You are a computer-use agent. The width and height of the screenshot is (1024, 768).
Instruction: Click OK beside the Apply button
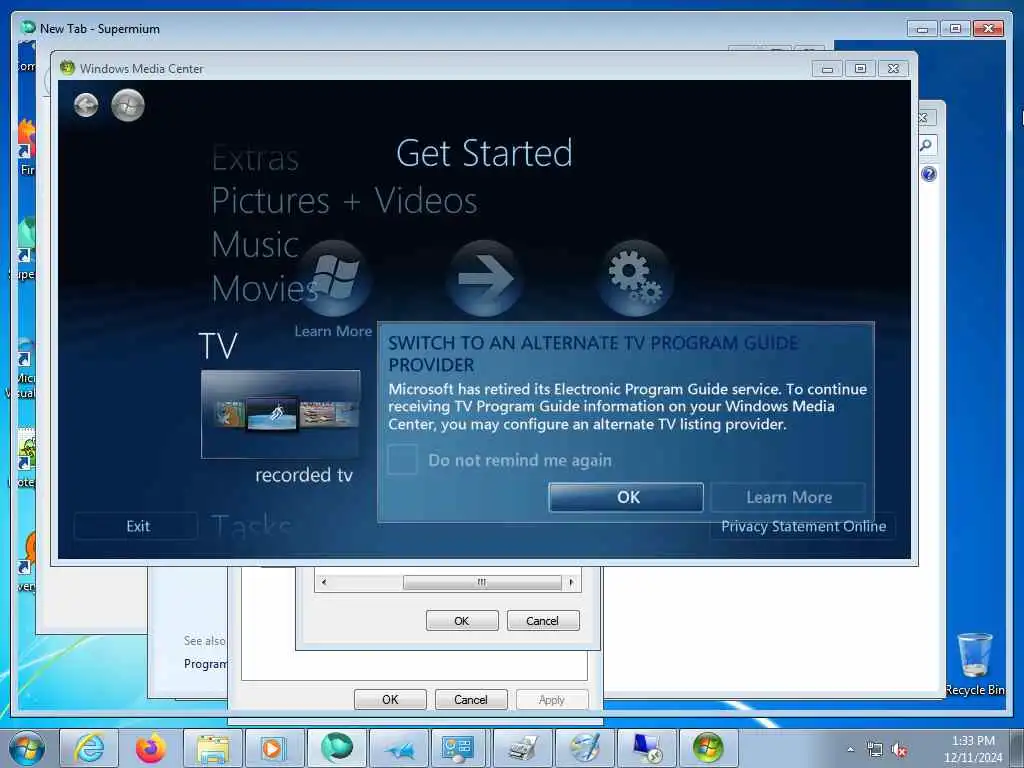390,699
